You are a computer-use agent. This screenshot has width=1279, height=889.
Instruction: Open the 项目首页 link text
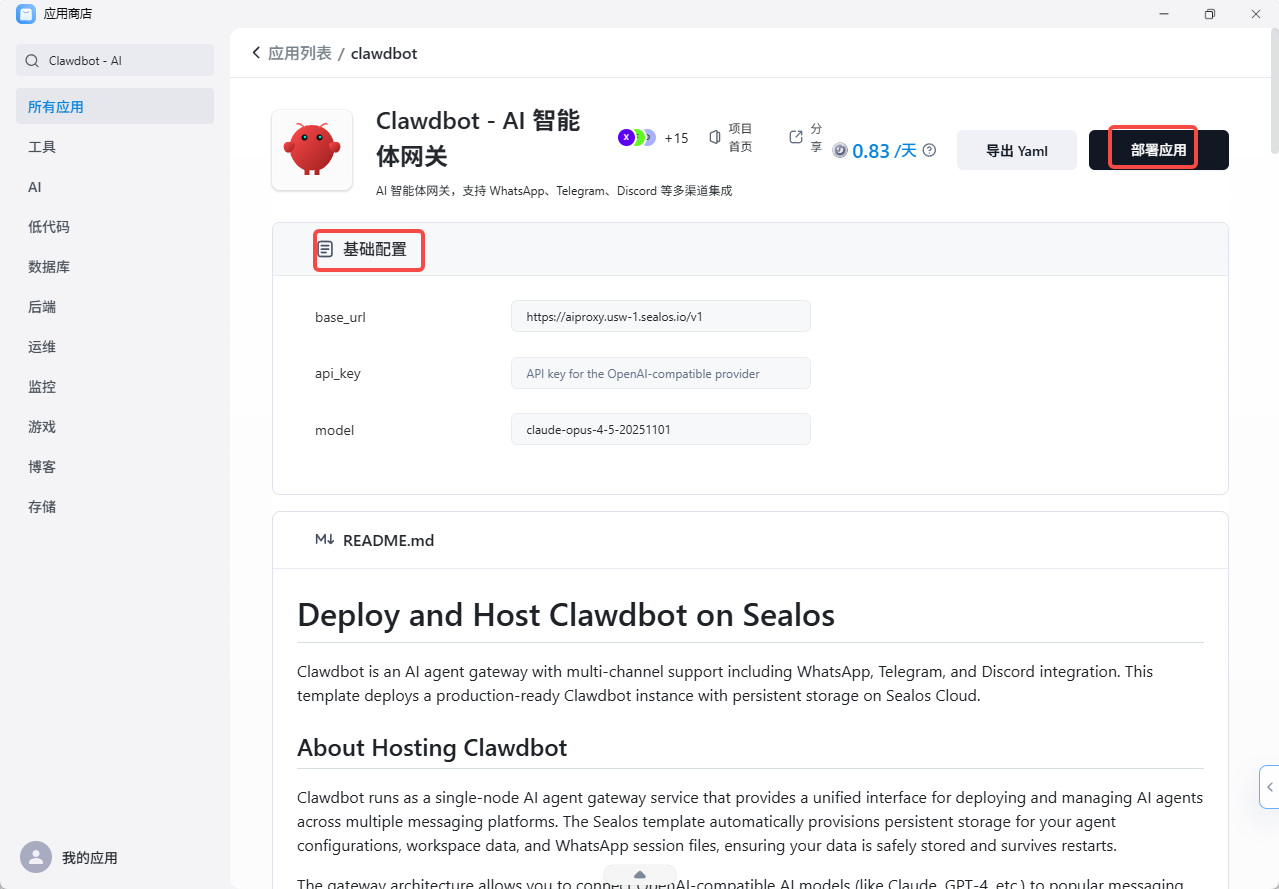coord(740,138)
